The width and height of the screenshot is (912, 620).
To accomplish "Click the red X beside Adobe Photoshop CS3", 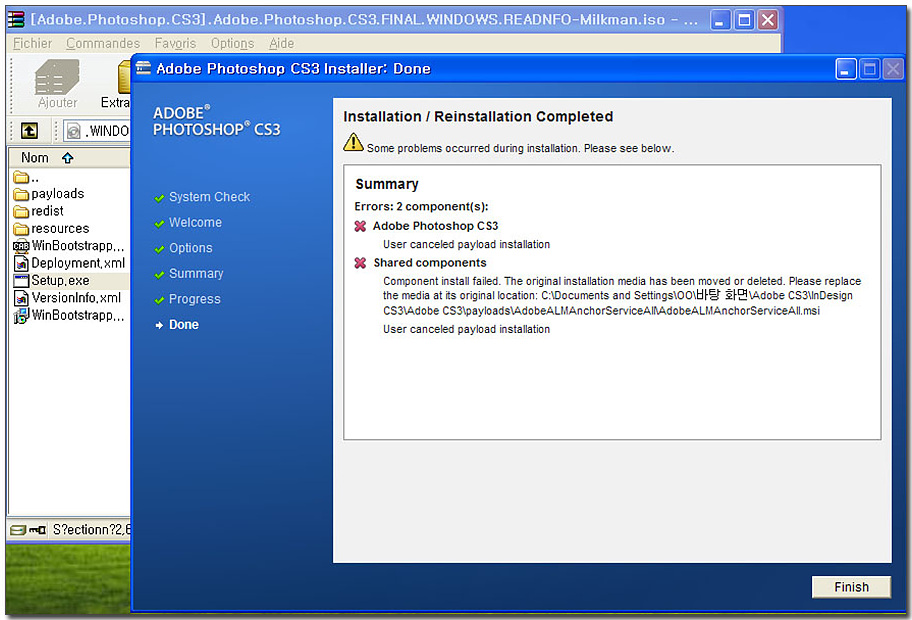I will [360, 226].
